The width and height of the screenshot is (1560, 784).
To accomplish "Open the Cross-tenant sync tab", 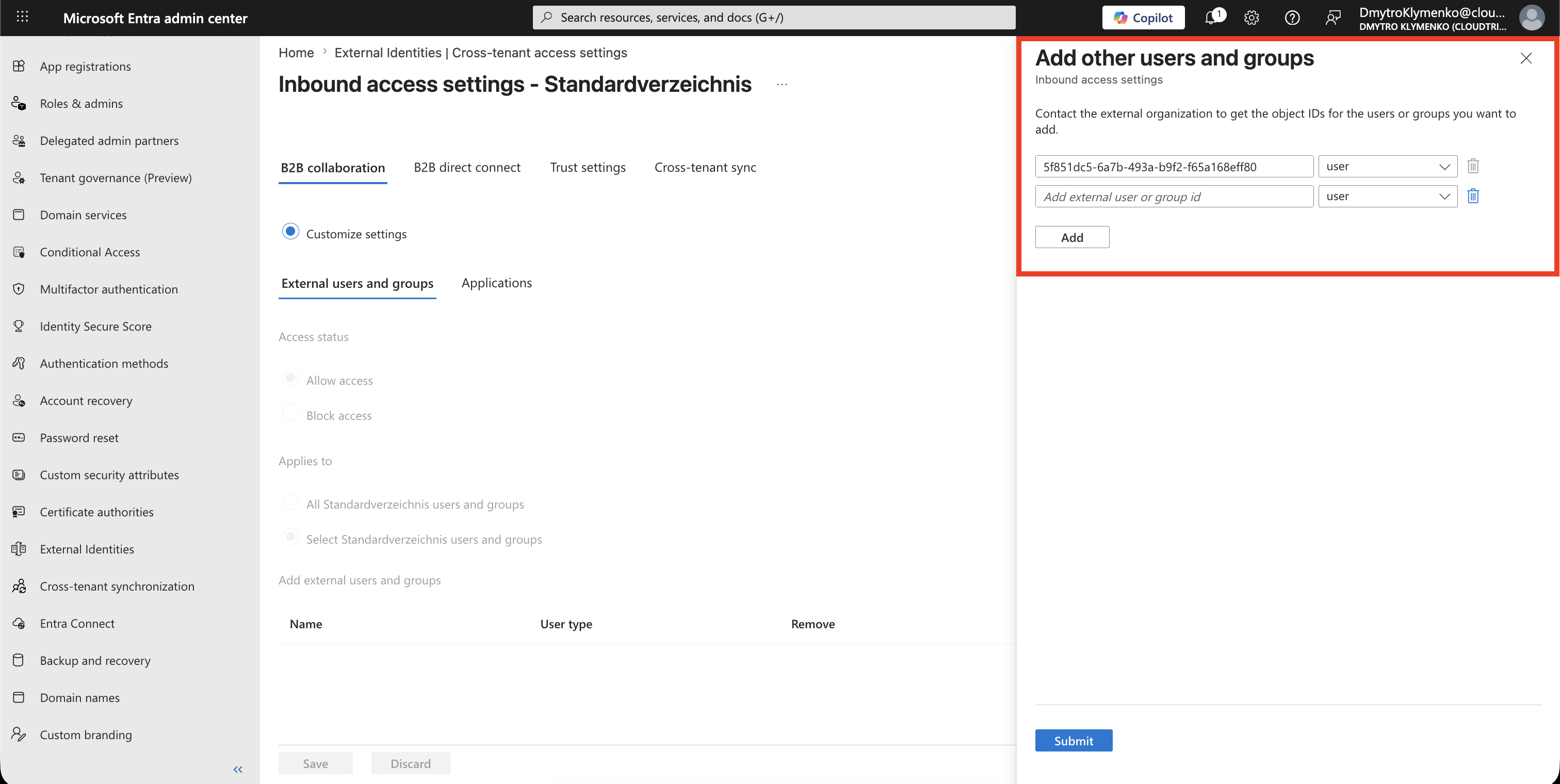I will pyautogui.click(x=705, y=168).
